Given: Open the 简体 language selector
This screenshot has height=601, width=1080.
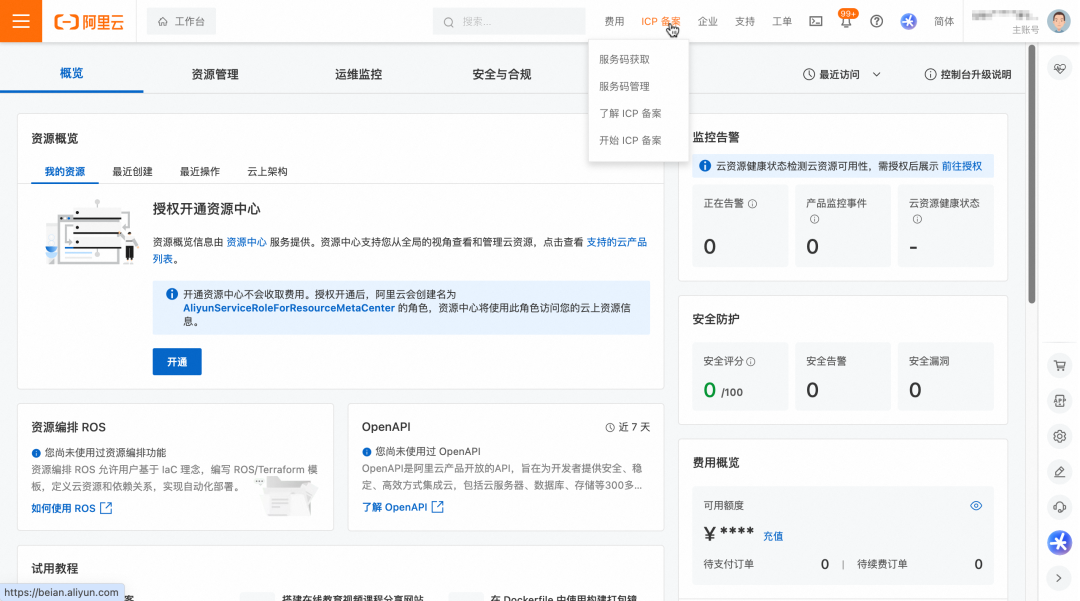Looking at the screenshot, I should (x=944, y=21).
